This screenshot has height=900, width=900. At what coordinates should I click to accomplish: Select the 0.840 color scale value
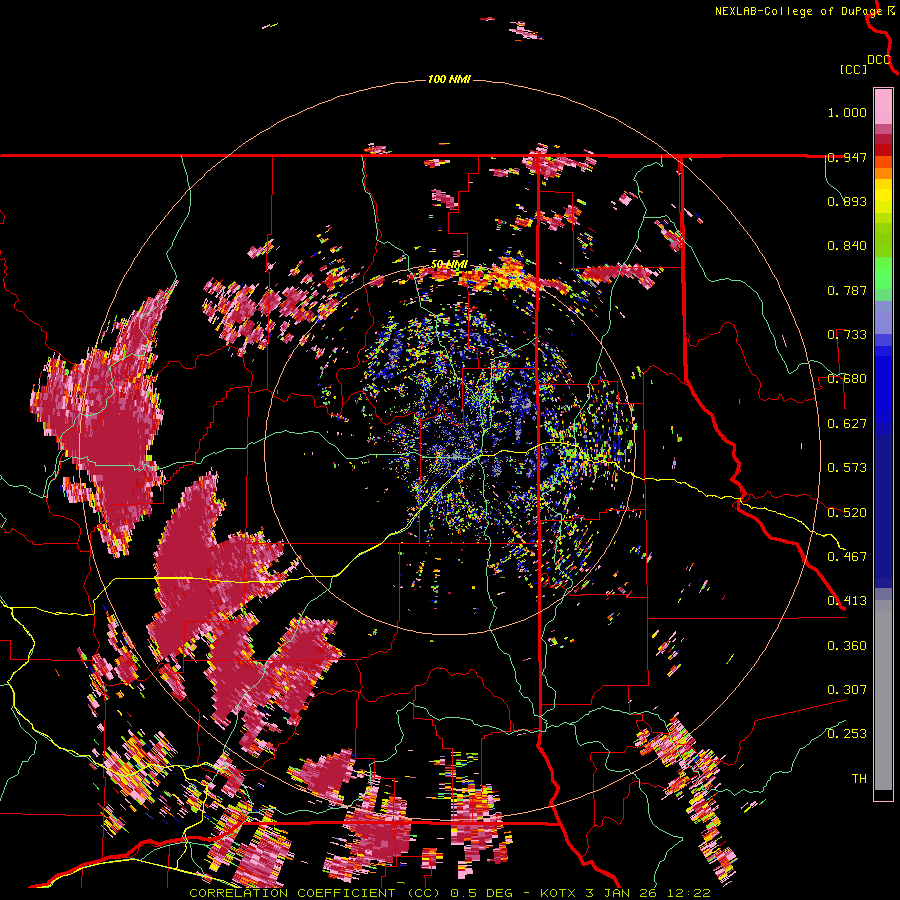847,246
